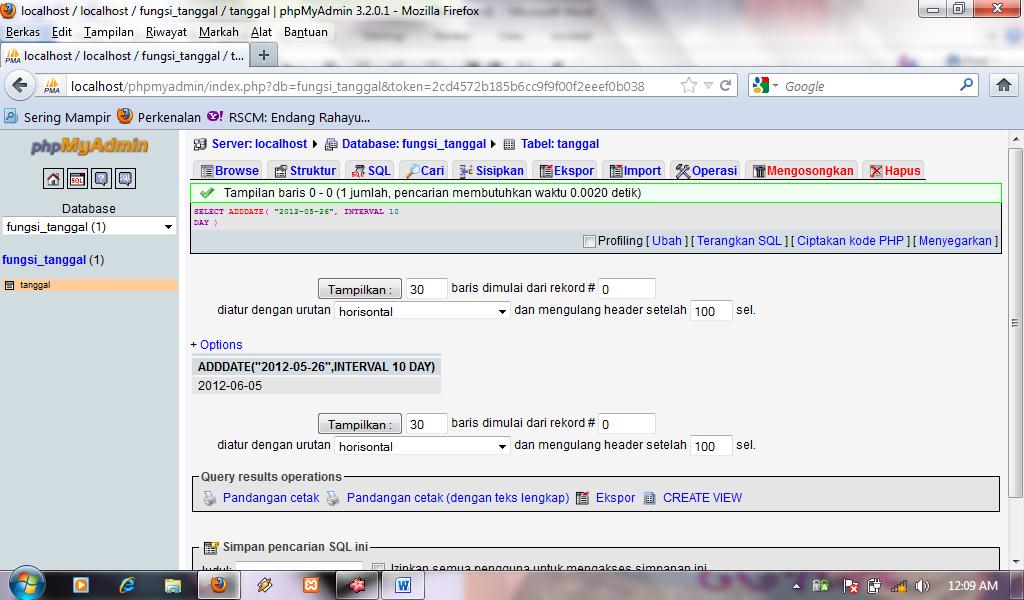Open phpMyAdmin home icon in sidebar
1024x600 pixels.
[53, 178]
